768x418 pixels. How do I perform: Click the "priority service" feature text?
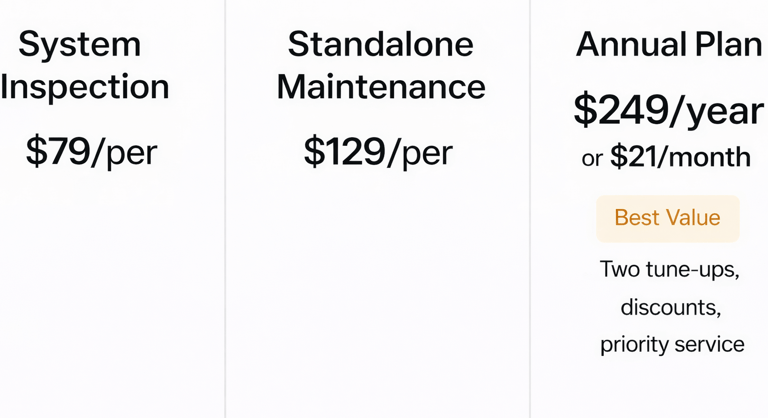tap(672, 344)
